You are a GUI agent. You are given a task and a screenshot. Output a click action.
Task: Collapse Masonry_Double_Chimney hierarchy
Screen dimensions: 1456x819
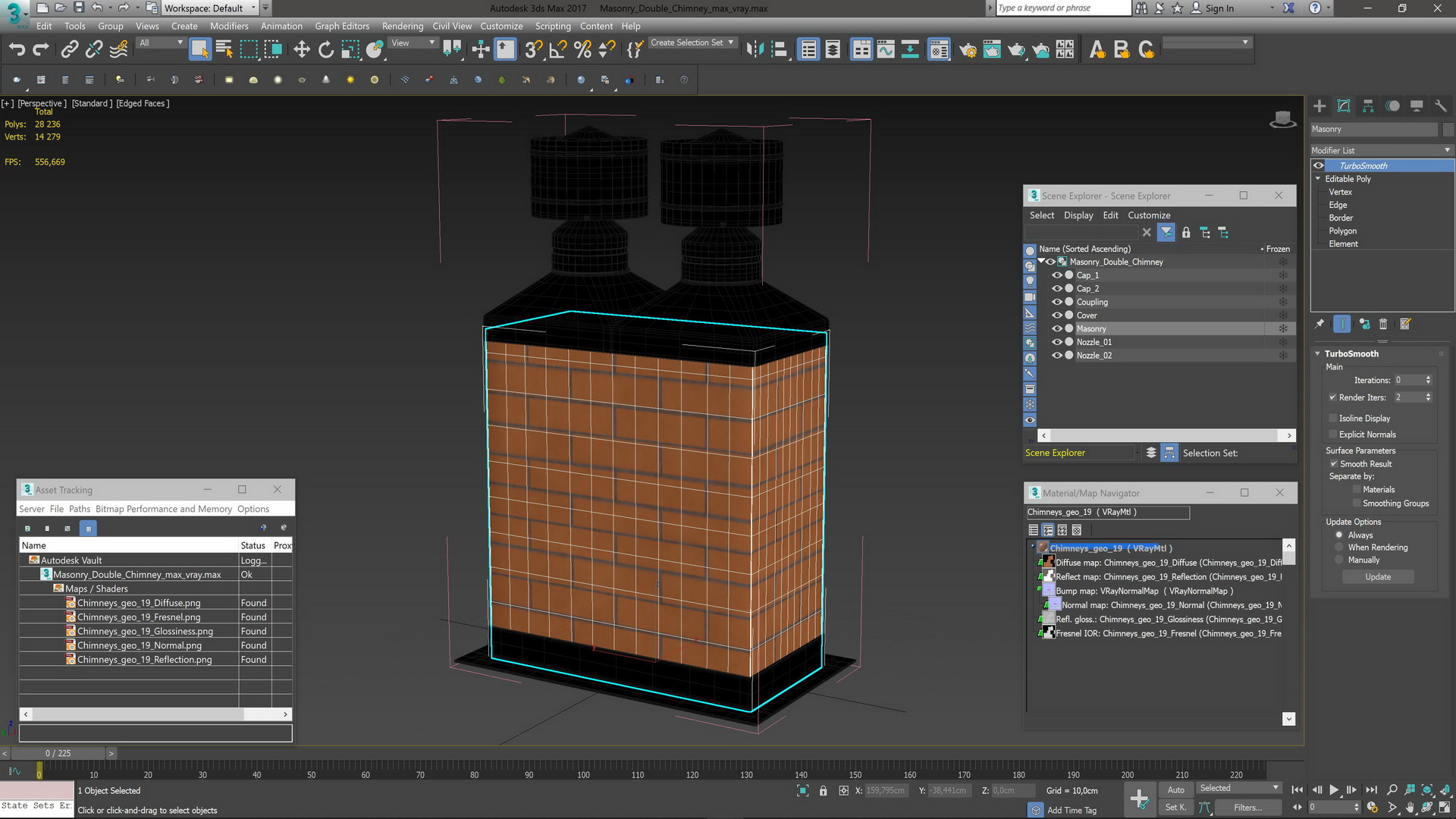coord(1041,262)
